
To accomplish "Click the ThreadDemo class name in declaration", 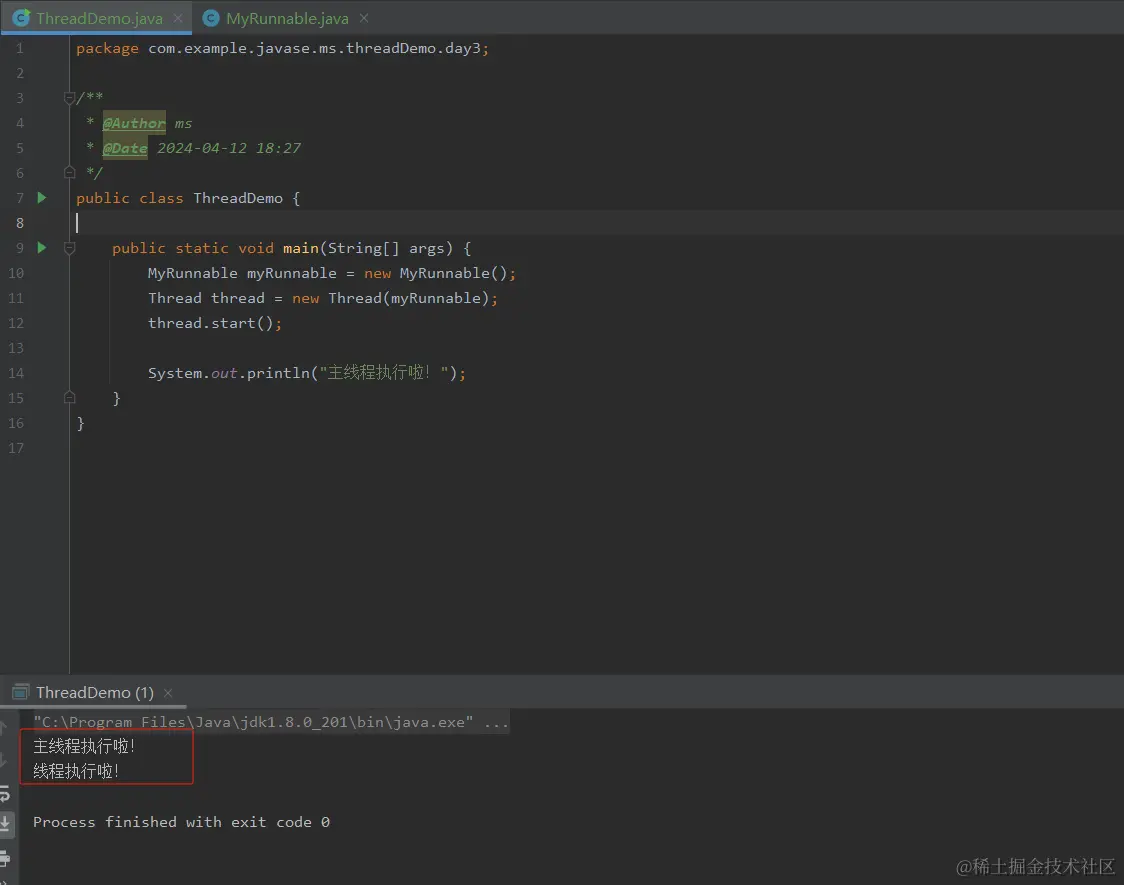I will coord(238,198).
